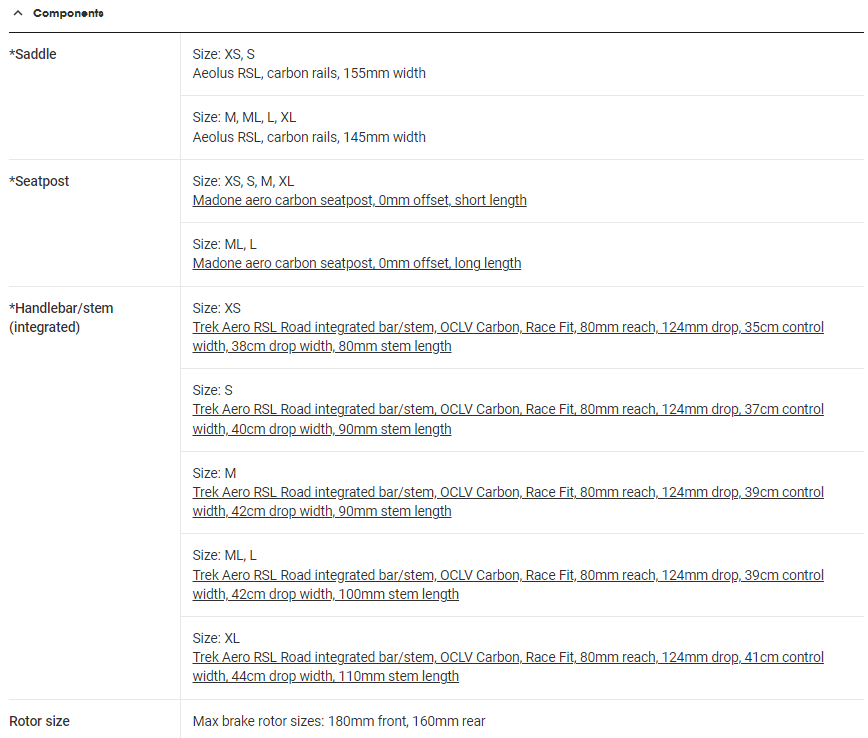Click the Aeolus RSL 145mm width saddle text

click(309, 137)
